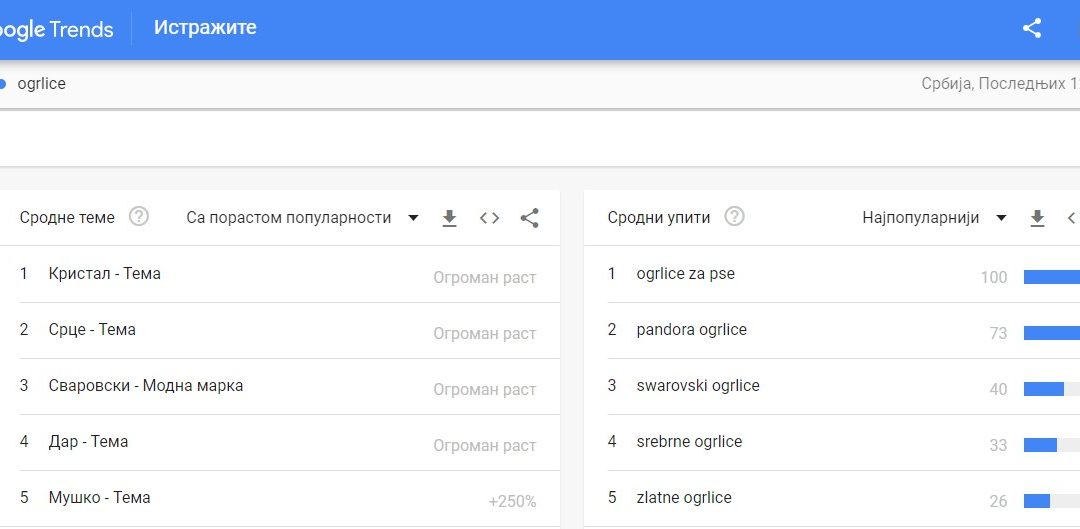Go to the Истражите section

[205, 28]
